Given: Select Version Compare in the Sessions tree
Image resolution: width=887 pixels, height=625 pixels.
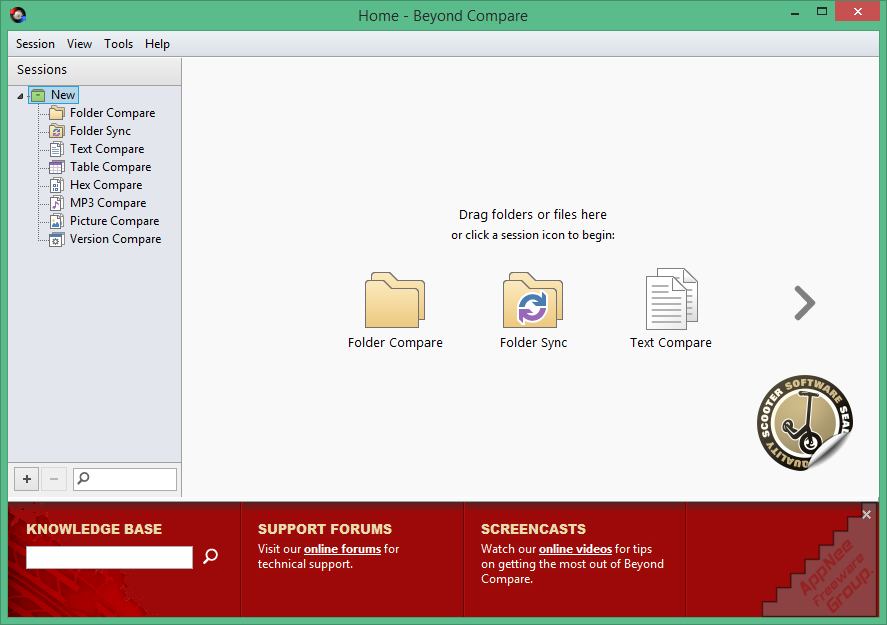Looking at the screenshot, I should click(115, 239).
